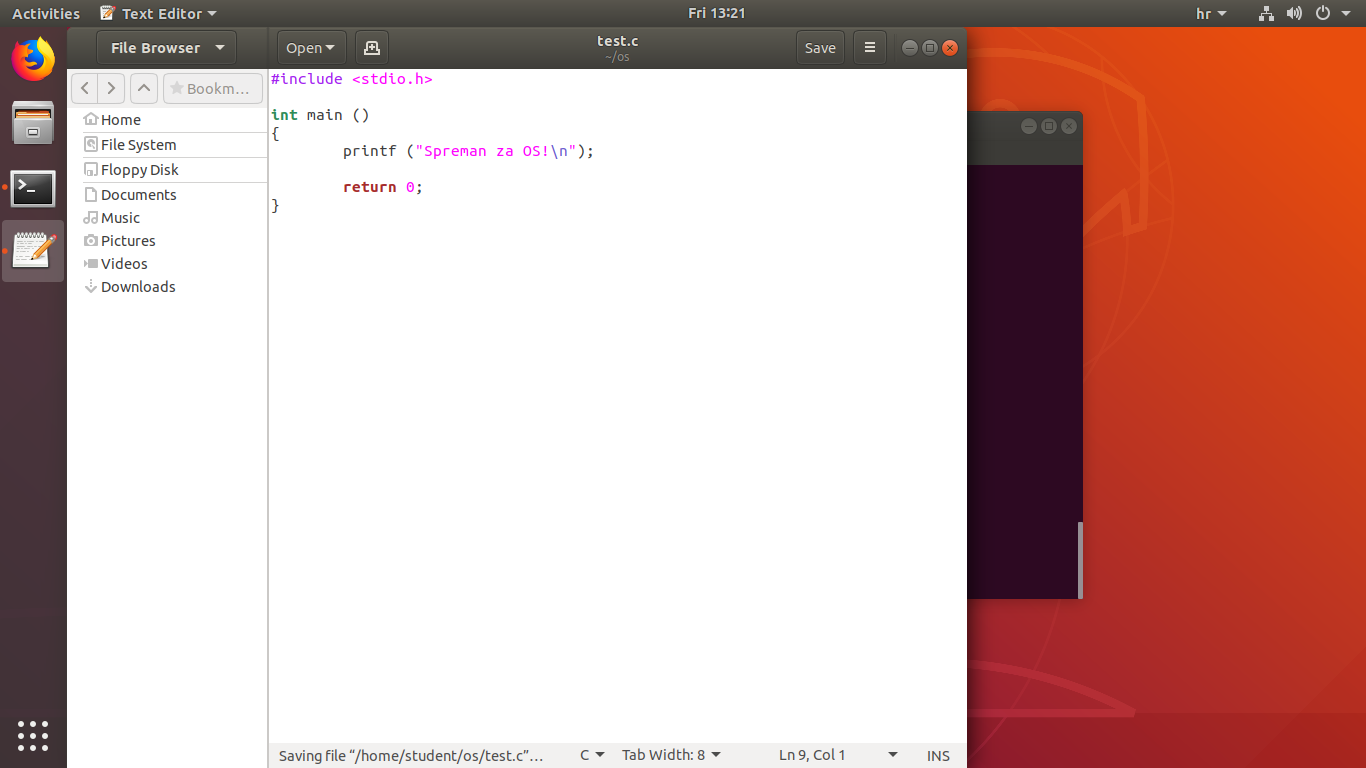This screenshot has height=768, width=1366.
Task: Click the "Saving file" status message
Action: 411,755
